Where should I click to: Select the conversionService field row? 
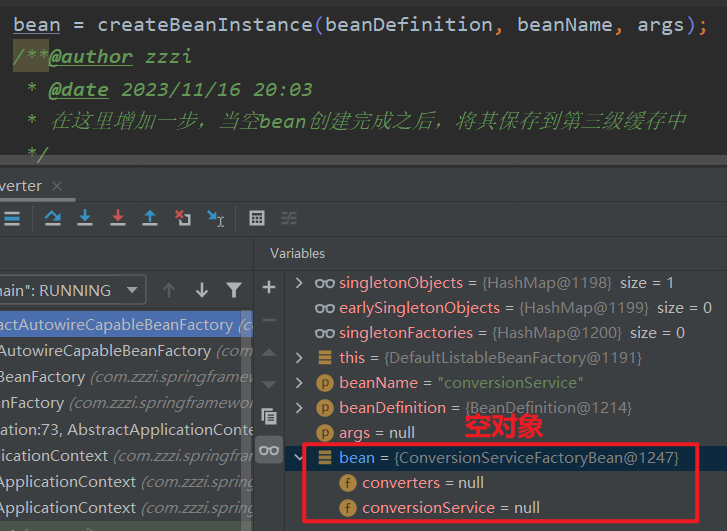pos(428,508)
